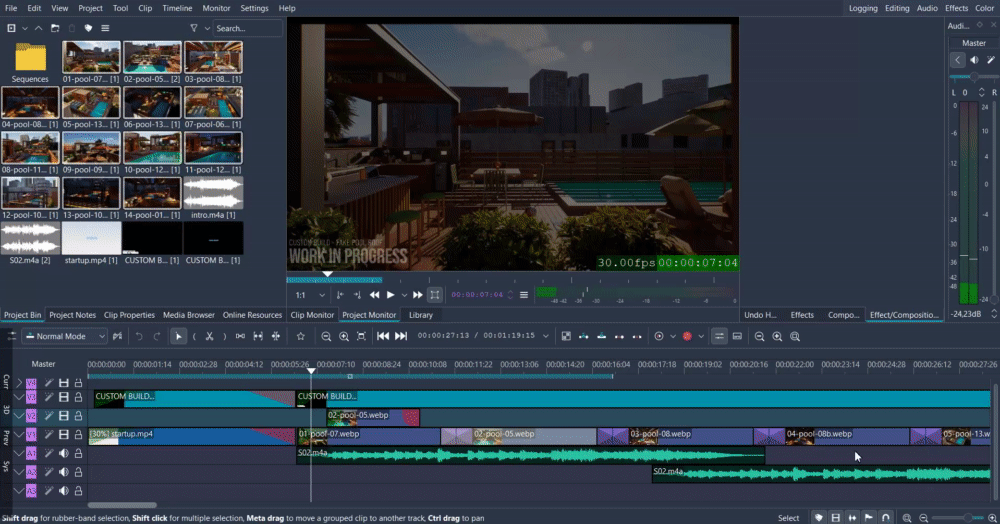Switch to Logging workspace layout

coord(863,8)
